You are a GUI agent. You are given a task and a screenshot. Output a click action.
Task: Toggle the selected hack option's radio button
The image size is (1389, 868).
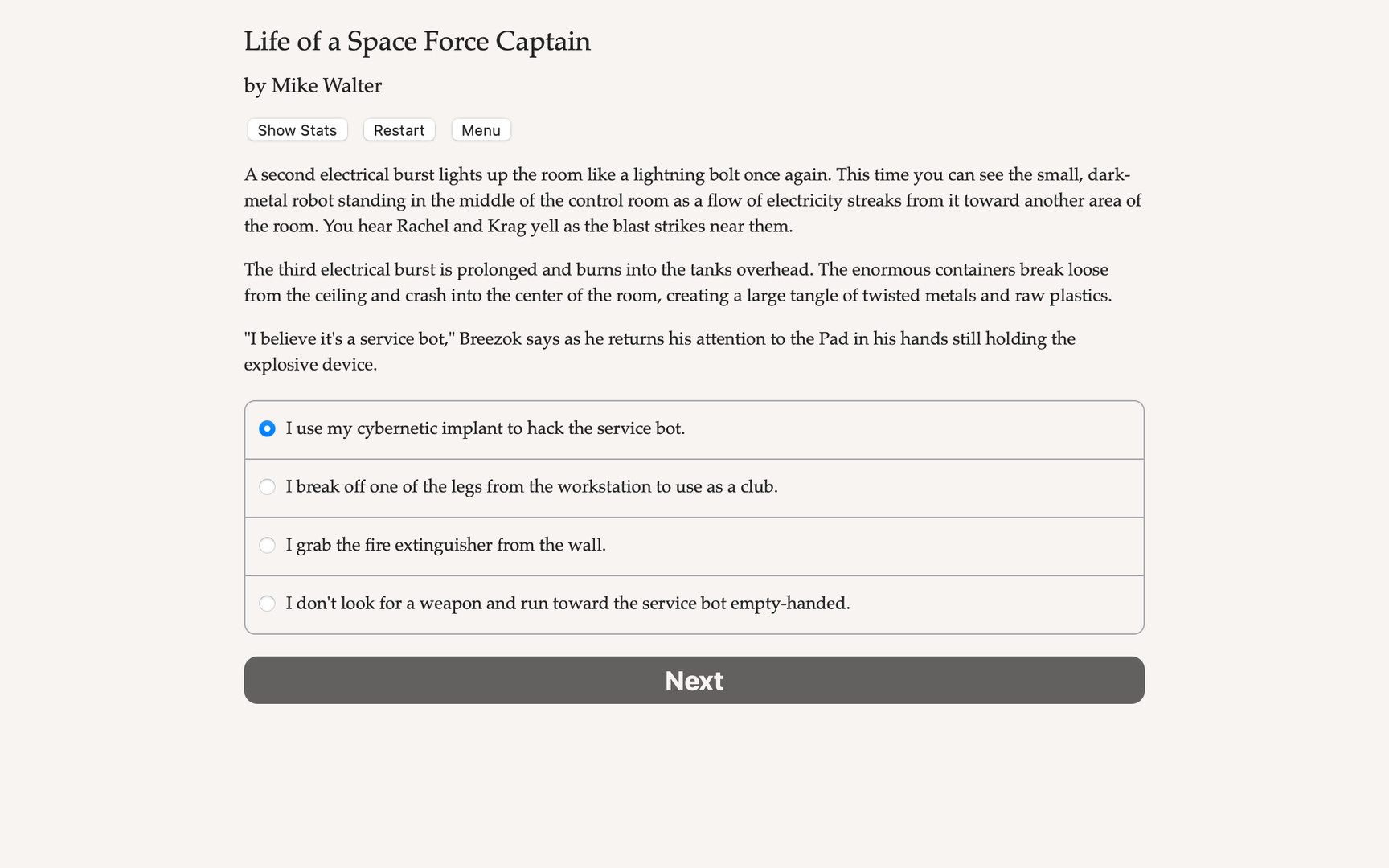[267, 428]
